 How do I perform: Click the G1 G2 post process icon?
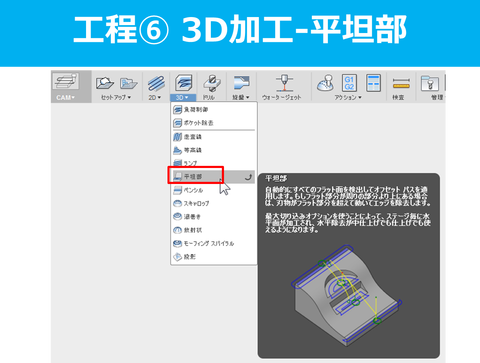click(349, 83)
